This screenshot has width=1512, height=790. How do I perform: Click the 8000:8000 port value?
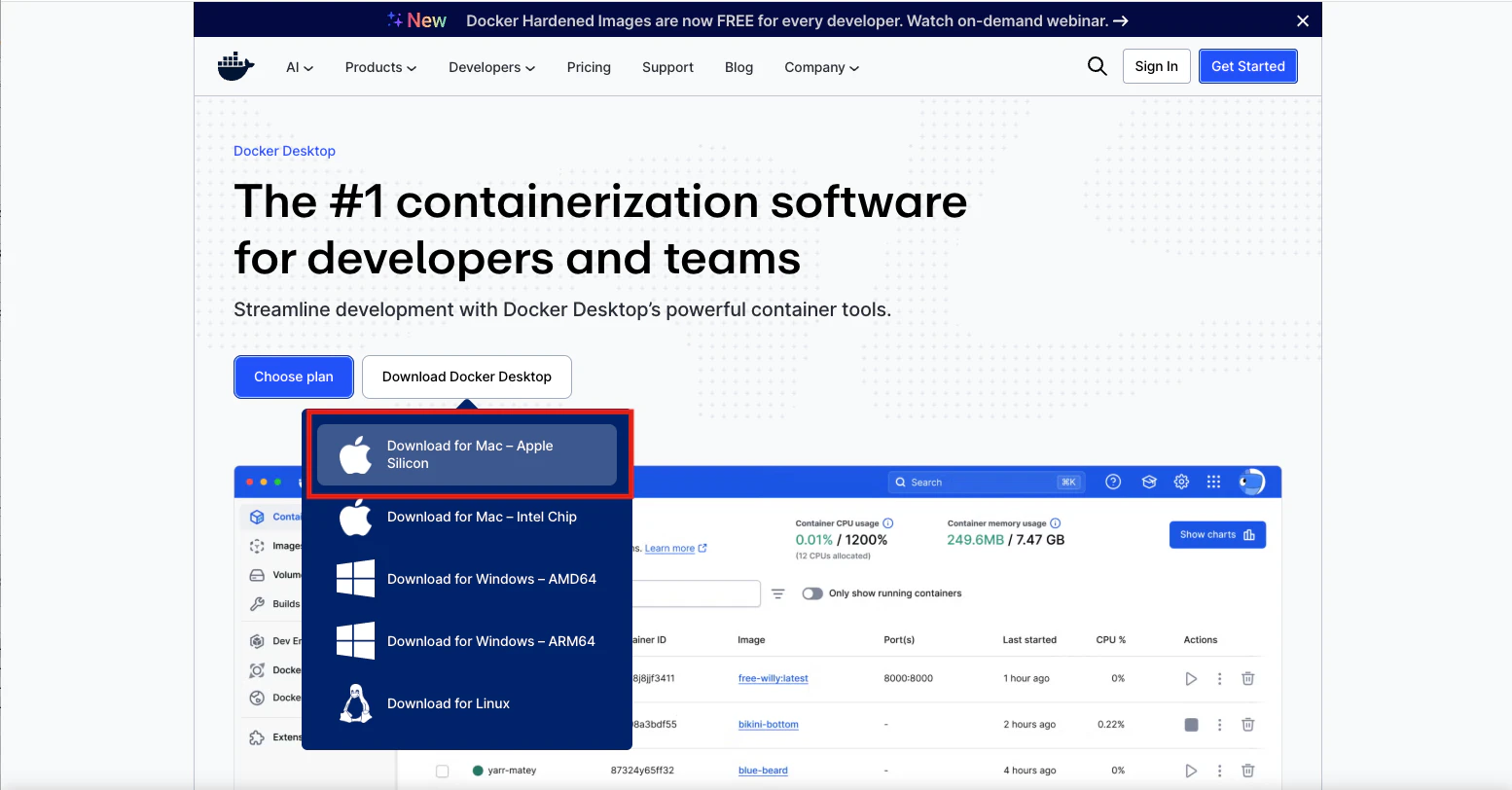908,679
